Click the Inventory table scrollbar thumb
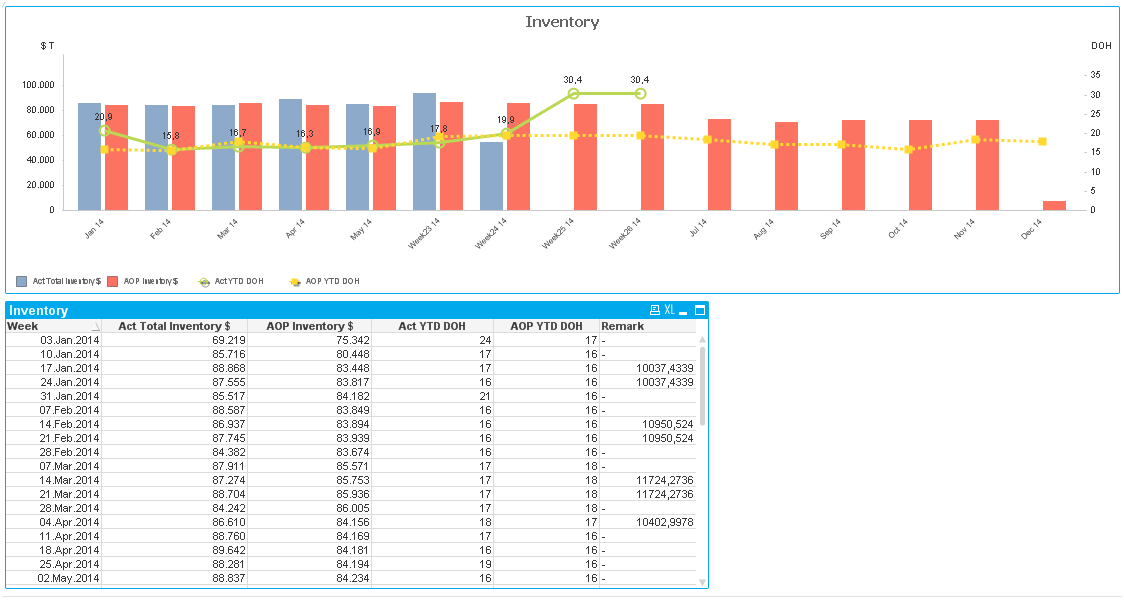Screen dimensions: 1124x600 [x=702, y=386]
